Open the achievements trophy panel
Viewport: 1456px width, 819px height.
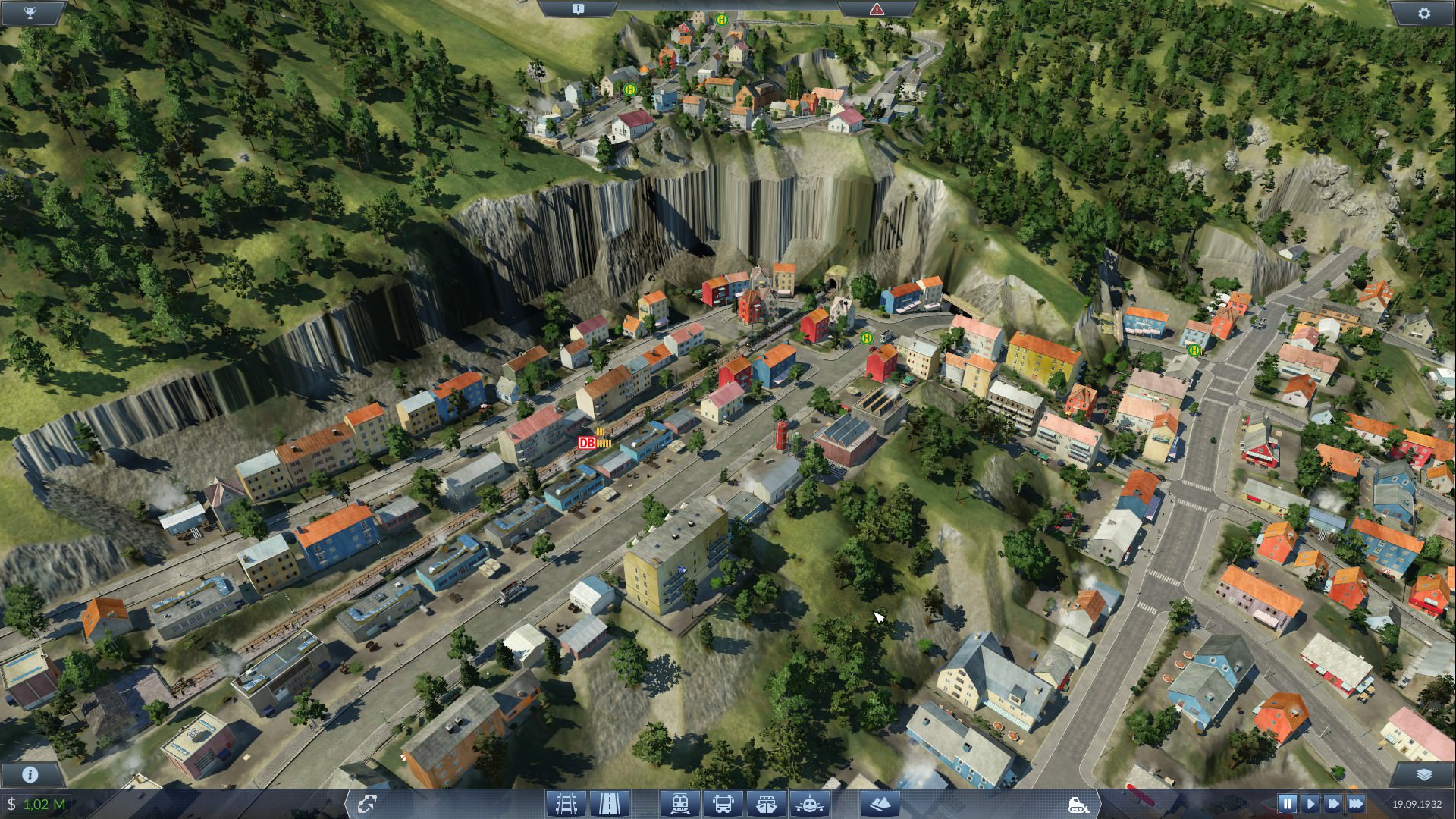pos(30,13)
